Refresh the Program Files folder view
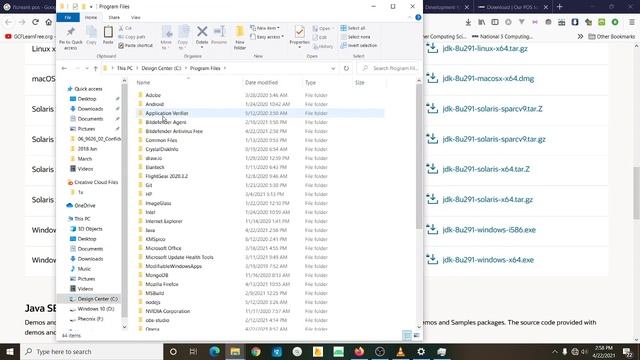Viewport: 640px width, 360px height. point(346,68)
